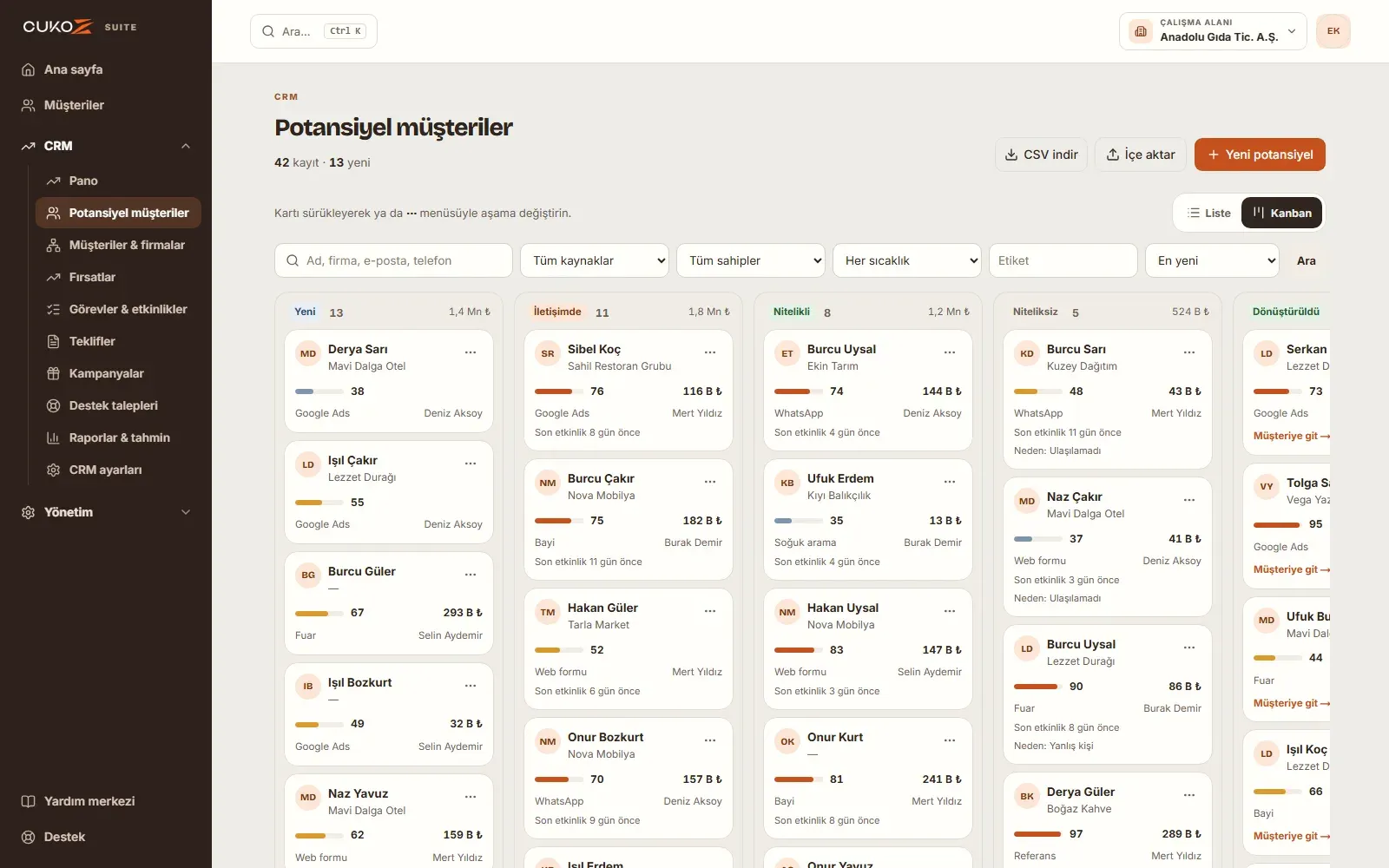Open Destek talepleri
The image size is (1389, 868).
(x=118, y=405)
